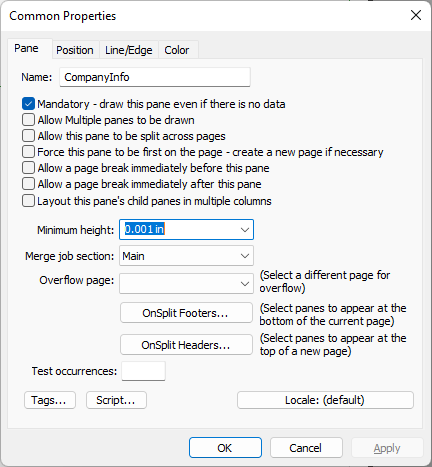Image resolution: width=432 pixels, height=467 pixels.
Task: Tick Allow page break immediately before this pane
Action: coord(28,168)
